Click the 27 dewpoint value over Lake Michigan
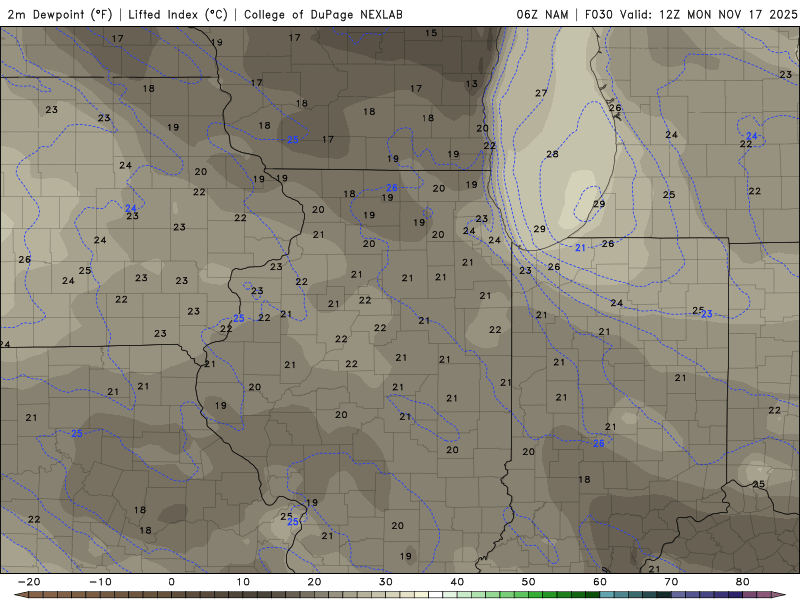The image size is (800, 600). 541,93
